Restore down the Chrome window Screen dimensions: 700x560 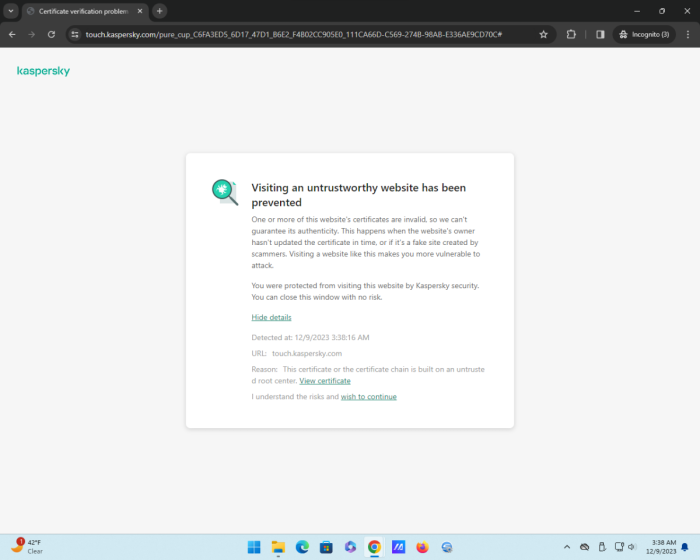[x=662, y=11]
